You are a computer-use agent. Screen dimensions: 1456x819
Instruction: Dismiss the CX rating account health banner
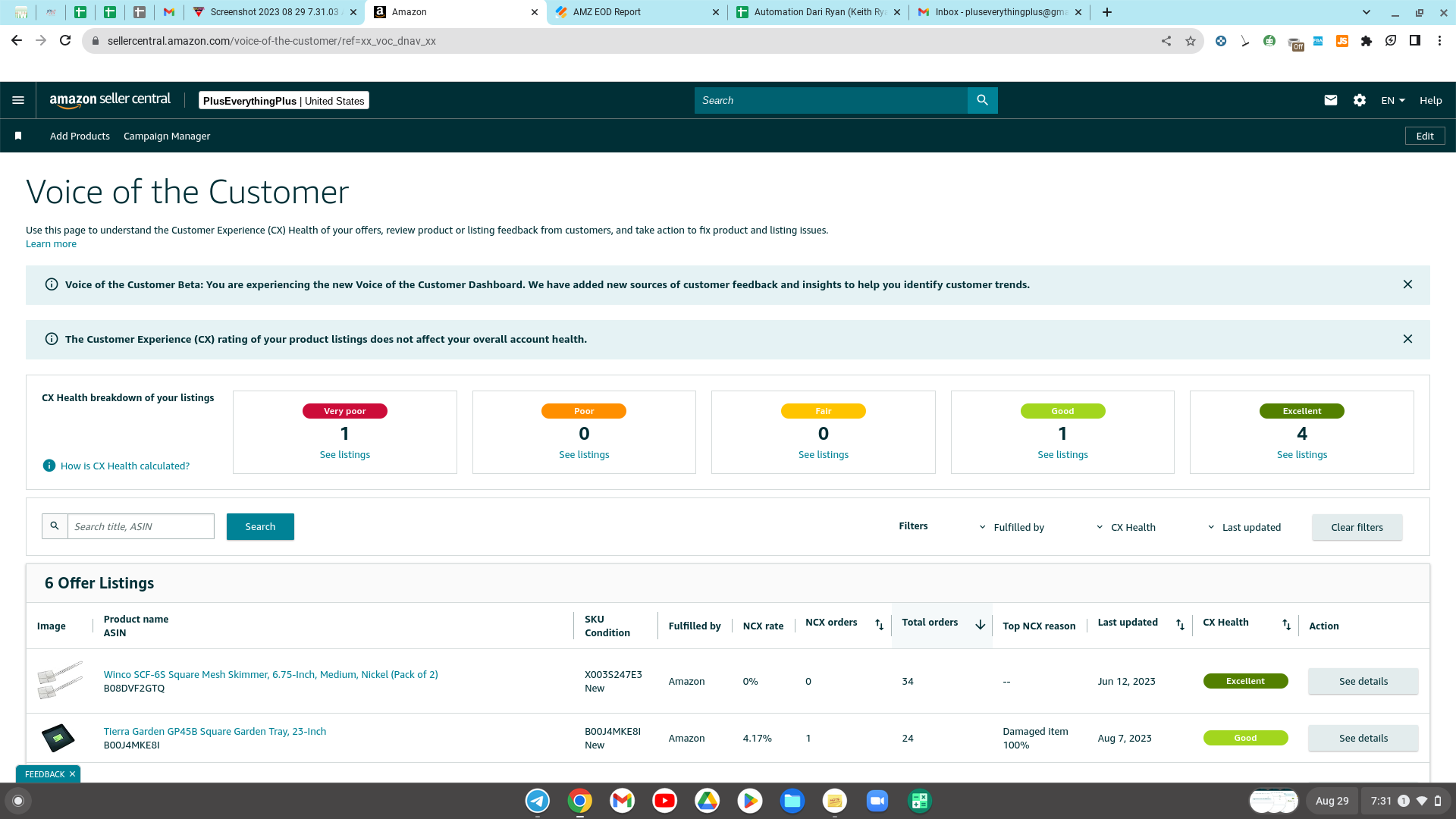1407,339
